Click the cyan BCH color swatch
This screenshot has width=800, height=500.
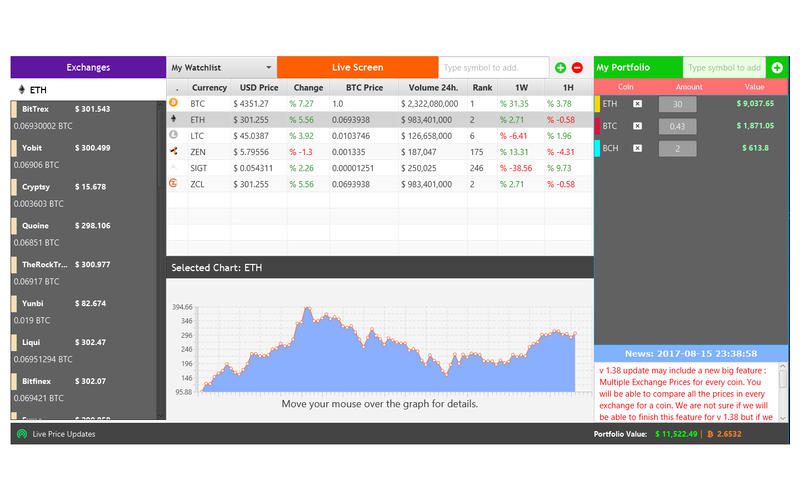coord(597,148)
